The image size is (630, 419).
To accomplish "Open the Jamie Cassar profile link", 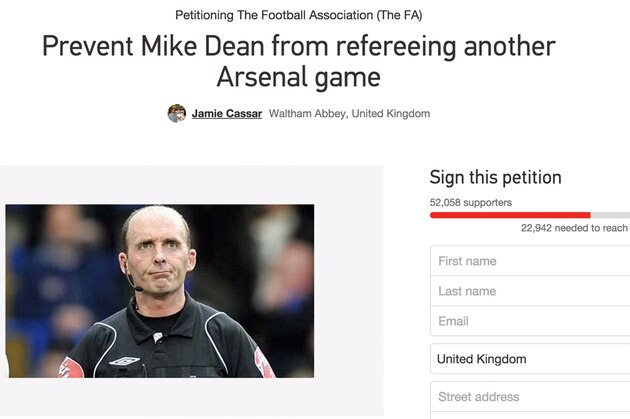I will pyautogui.click(x=227, y=114).
